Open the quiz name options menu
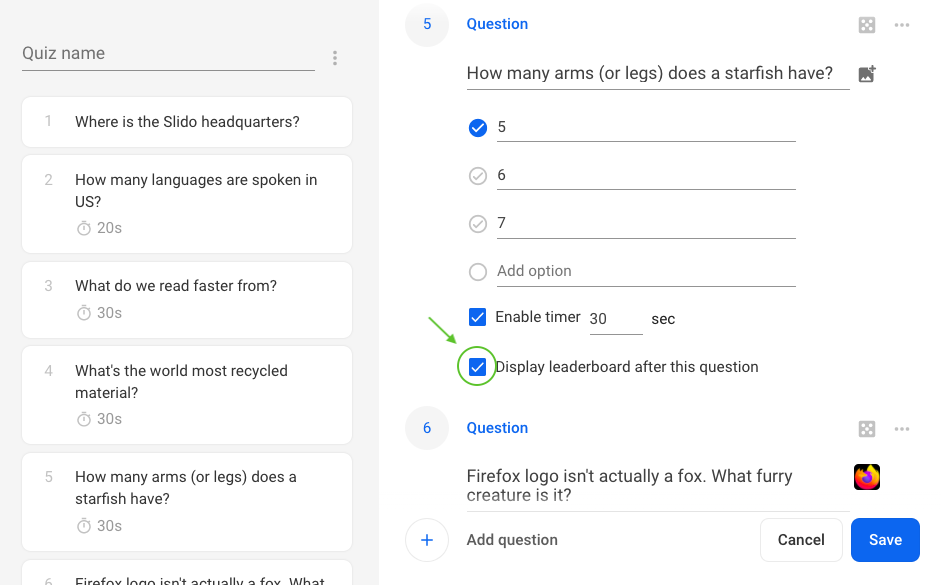This screenshot has width=941, height=585. (x=335, y=58)
